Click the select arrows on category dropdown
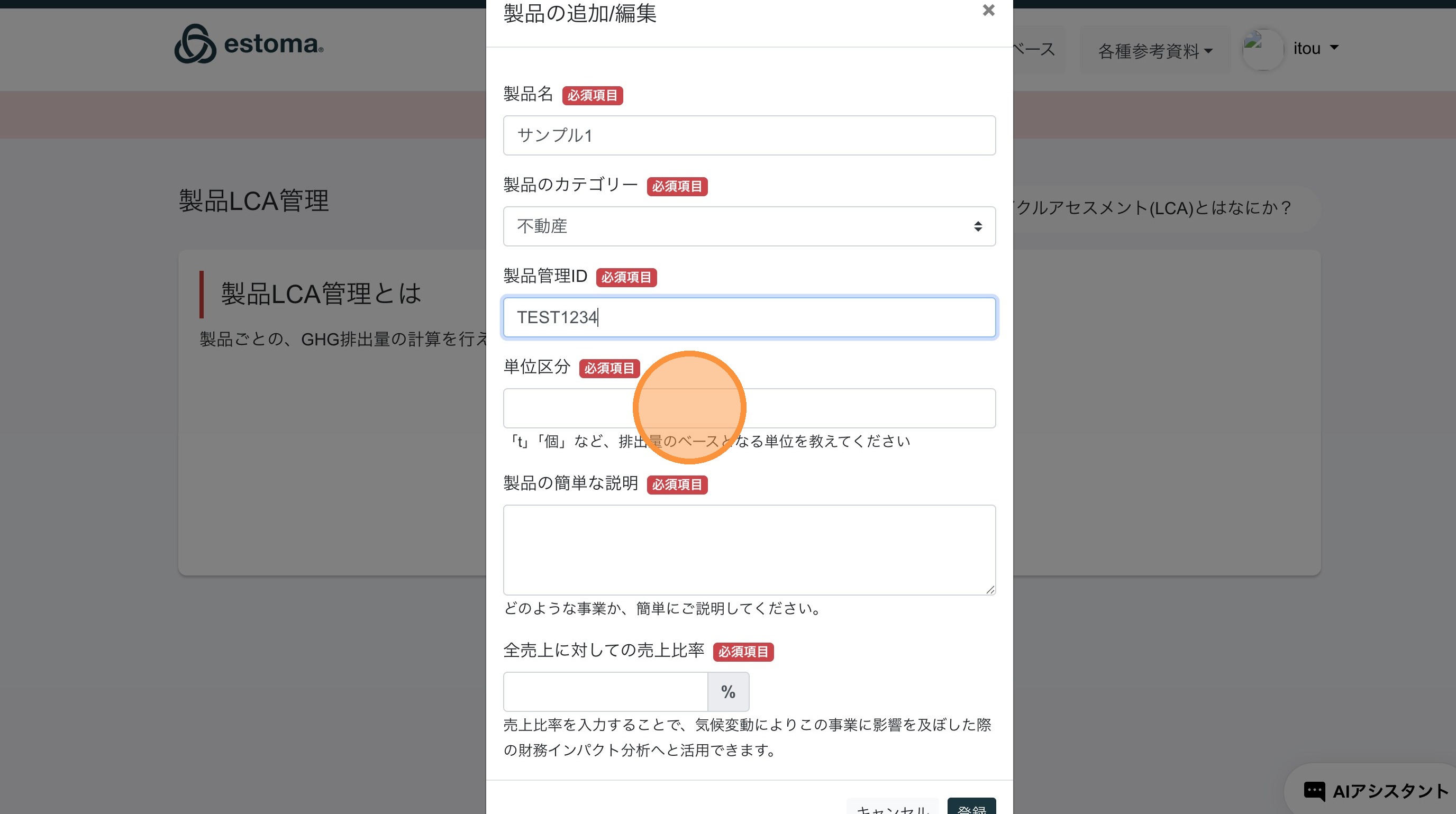 pyautogui.click(x=977, y=226)
